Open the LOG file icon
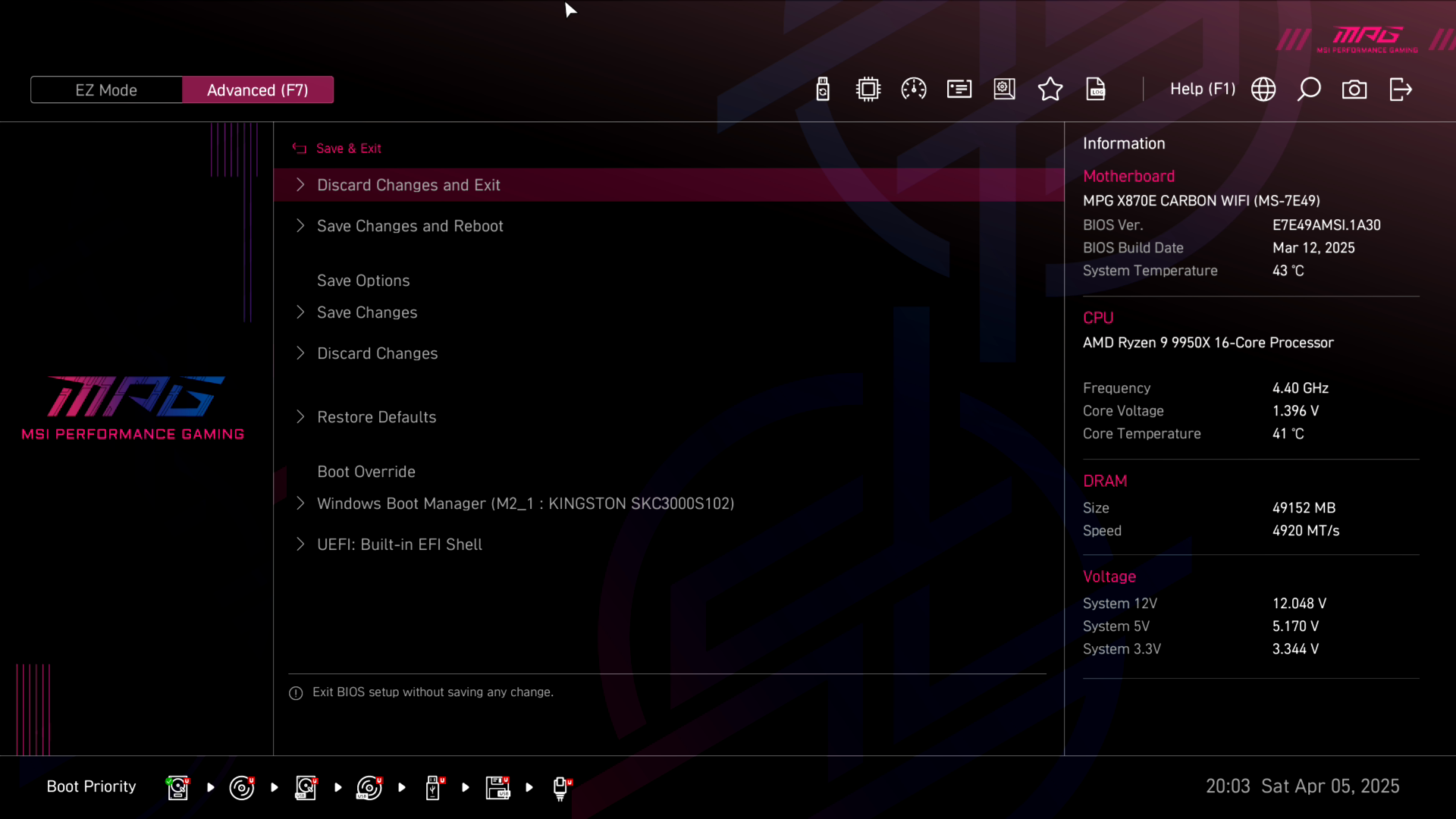The height and width of the screenshot is (819, 1456). [x=1096, y=89]
